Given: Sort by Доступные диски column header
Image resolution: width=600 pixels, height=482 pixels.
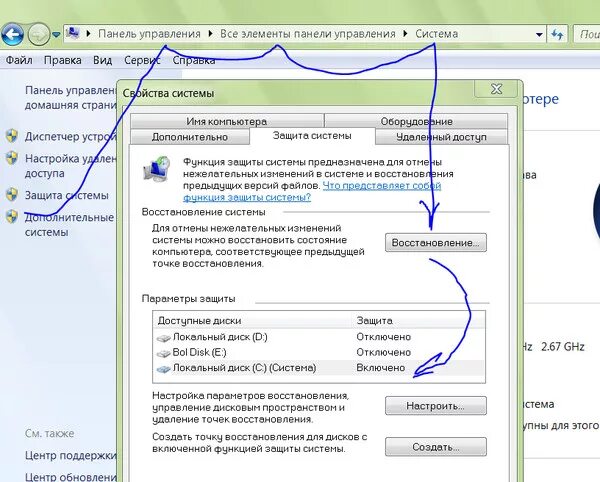Looking at the screenshot, I should (x=253, y=321).
